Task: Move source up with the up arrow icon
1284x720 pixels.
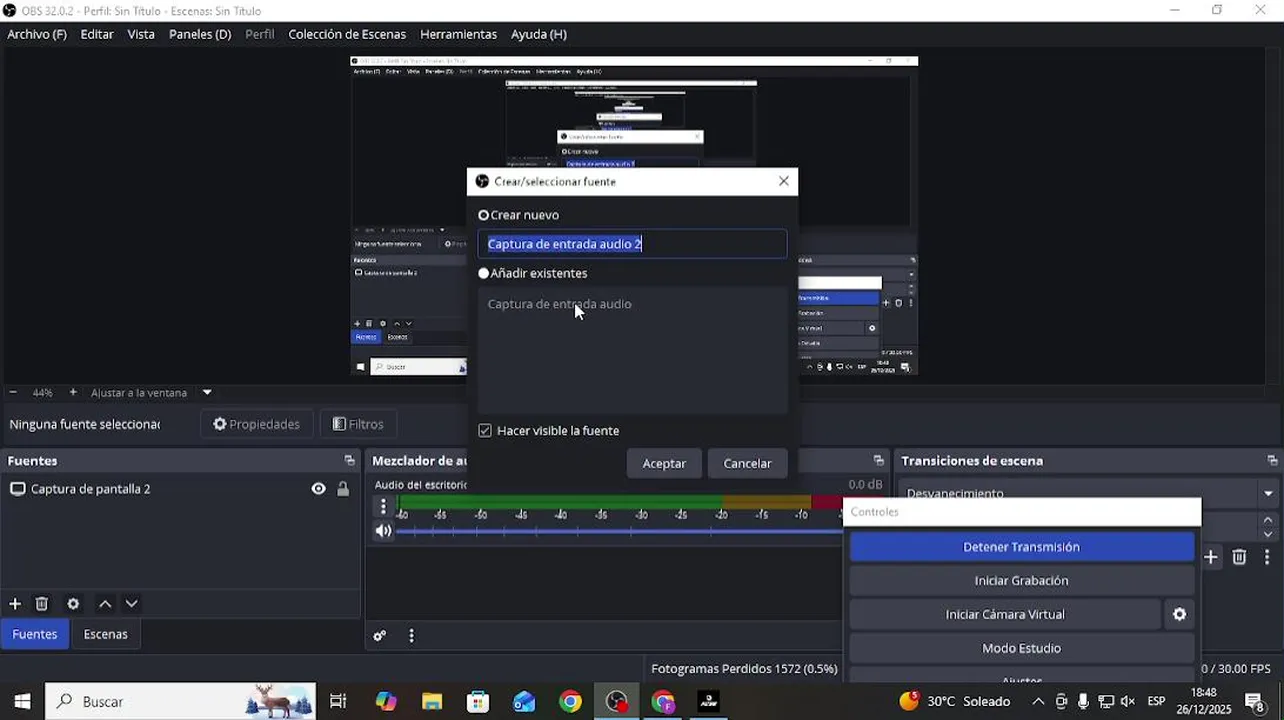Action: [x=105, y=604]
